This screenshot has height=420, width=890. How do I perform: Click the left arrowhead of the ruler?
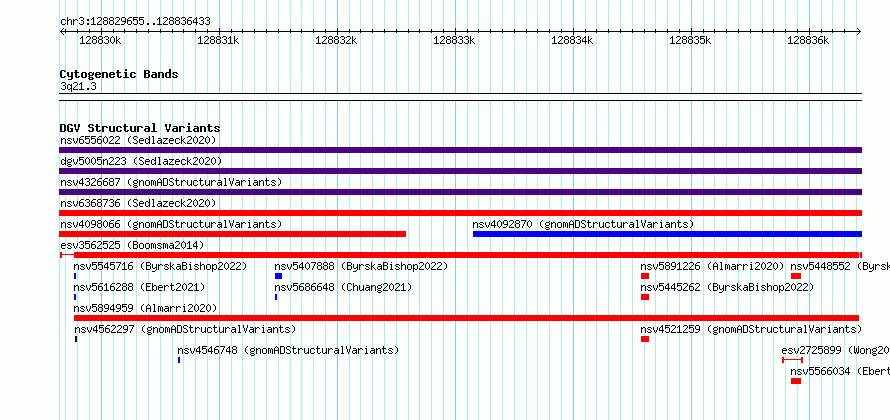coord(62,31)
